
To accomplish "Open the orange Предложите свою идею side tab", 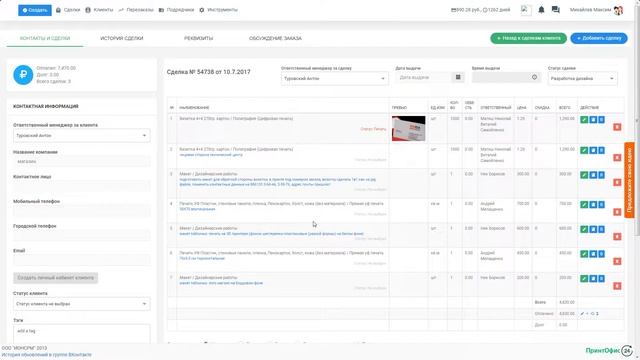I will (x=629, y=180).
